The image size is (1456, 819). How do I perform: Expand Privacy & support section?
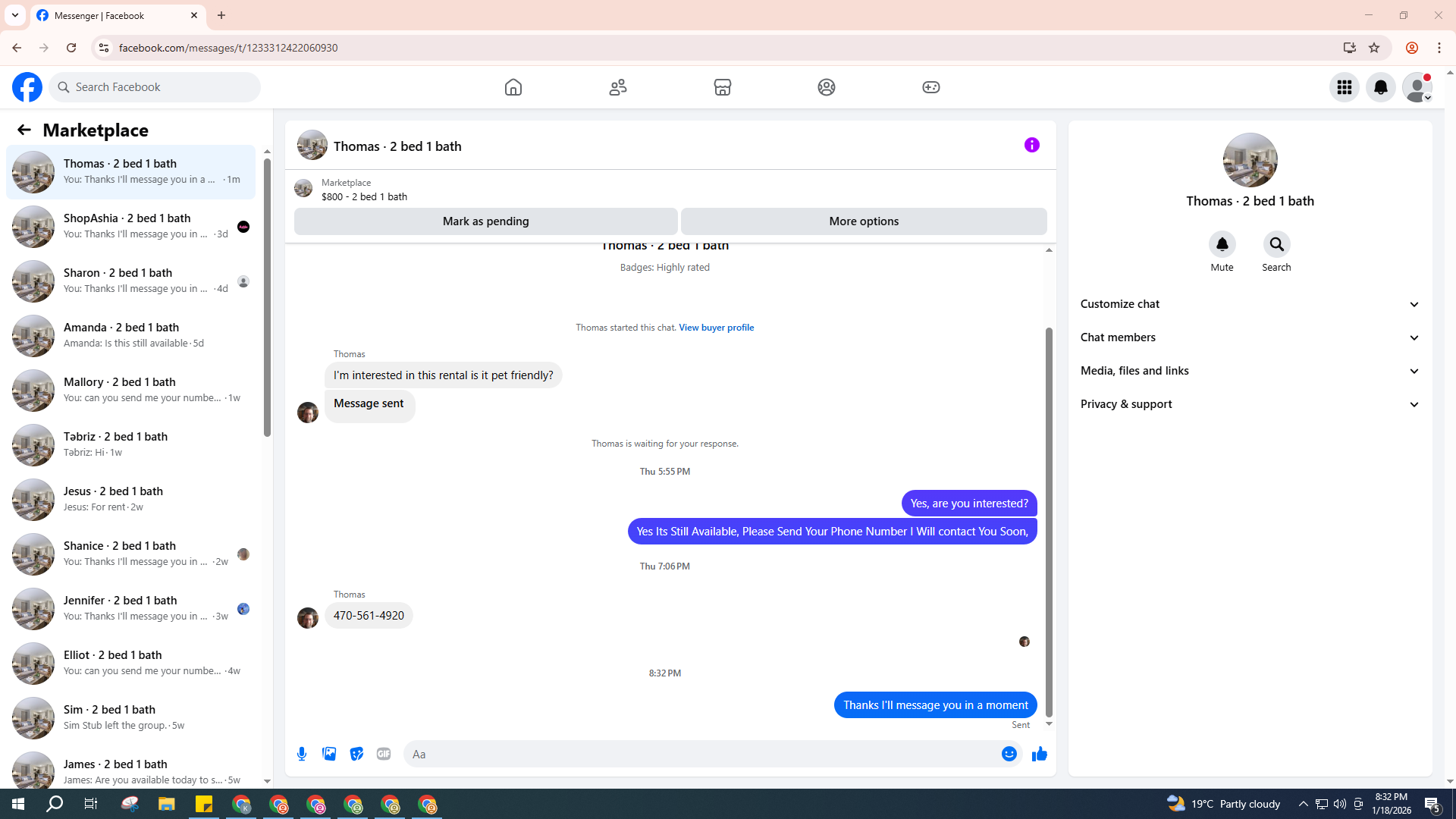(x=1250, y=404)
